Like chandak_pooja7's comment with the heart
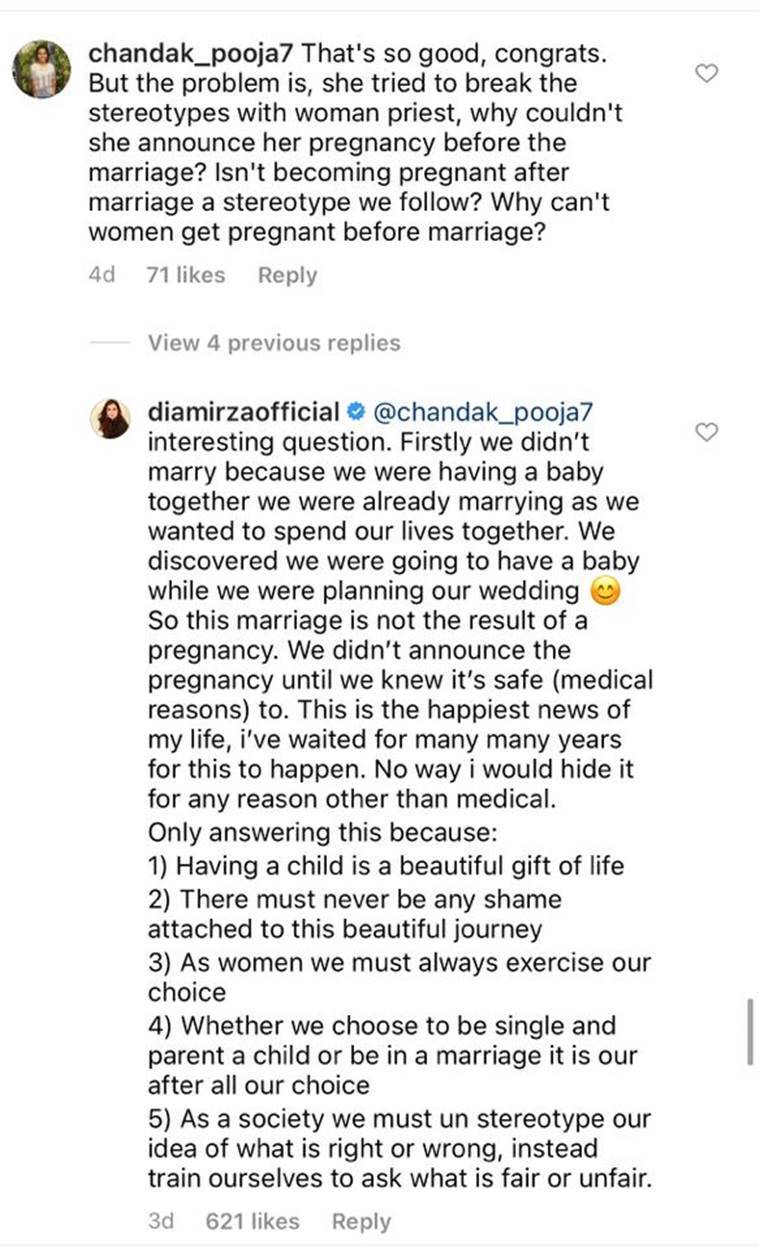Image resolution: width=759 pixels, height=1247 pixels. click(707, 73)
